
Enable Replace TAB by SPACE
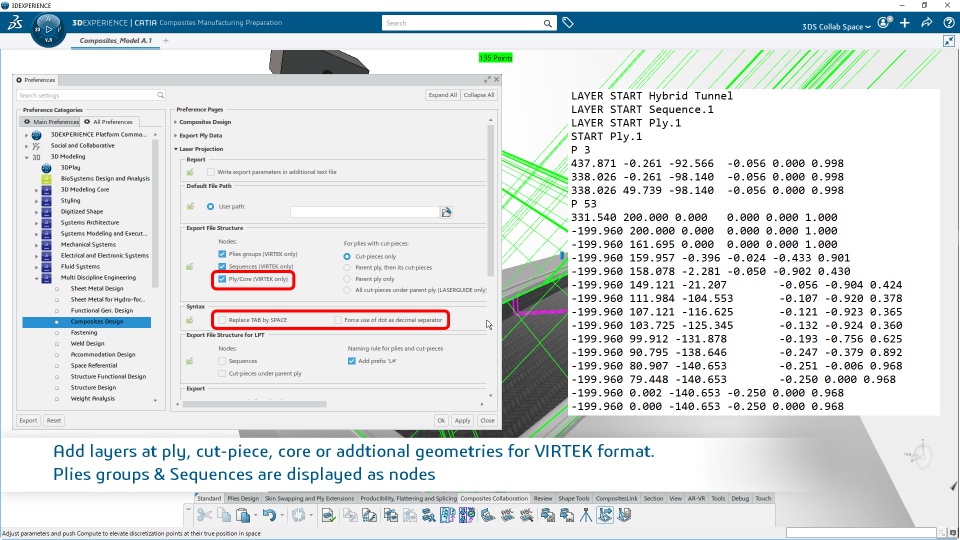[222, 320]
